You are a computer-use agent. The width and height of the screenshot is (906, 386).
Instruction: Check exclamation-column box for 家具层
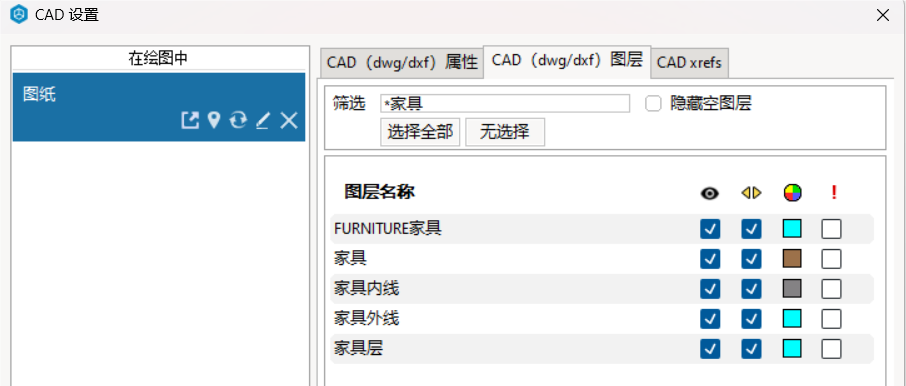pyautogui.click(x=831, y=348)
